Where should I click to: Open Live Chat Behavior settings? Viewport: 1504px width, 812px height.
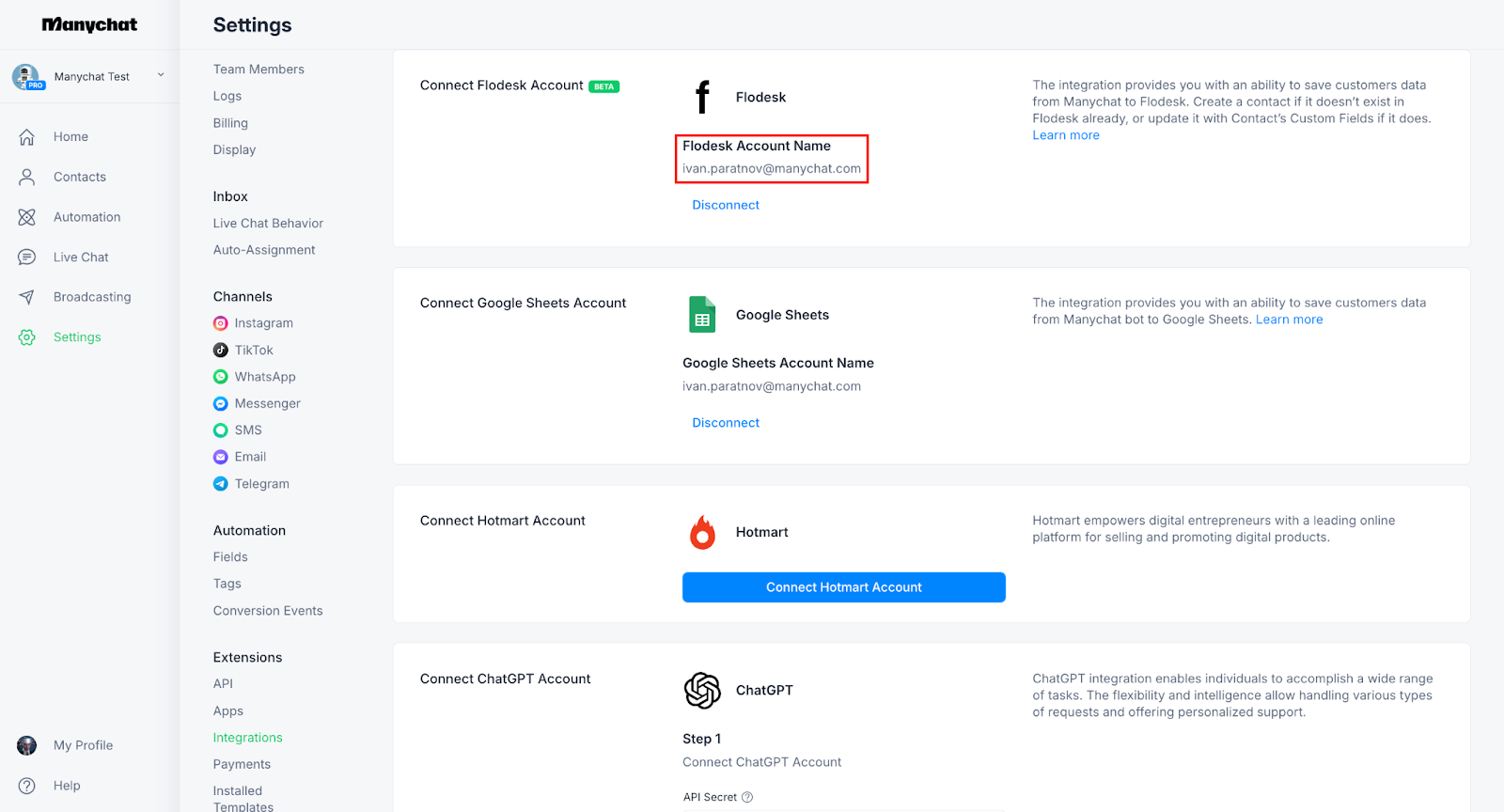268,224
